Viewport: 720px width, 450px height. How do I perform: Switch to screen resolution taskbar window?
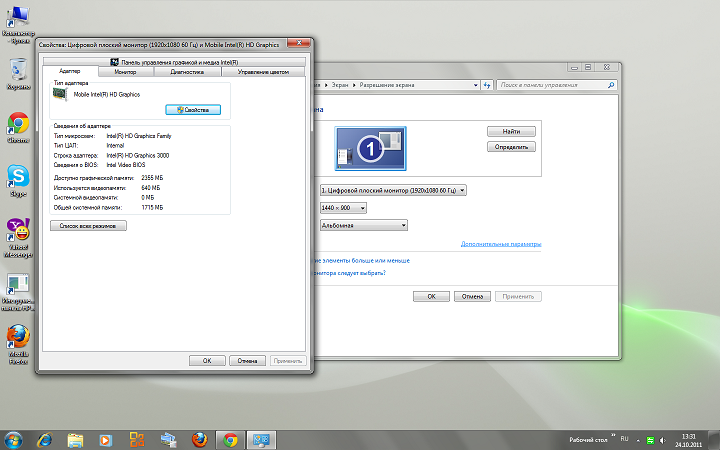click(x=261, y=440)
